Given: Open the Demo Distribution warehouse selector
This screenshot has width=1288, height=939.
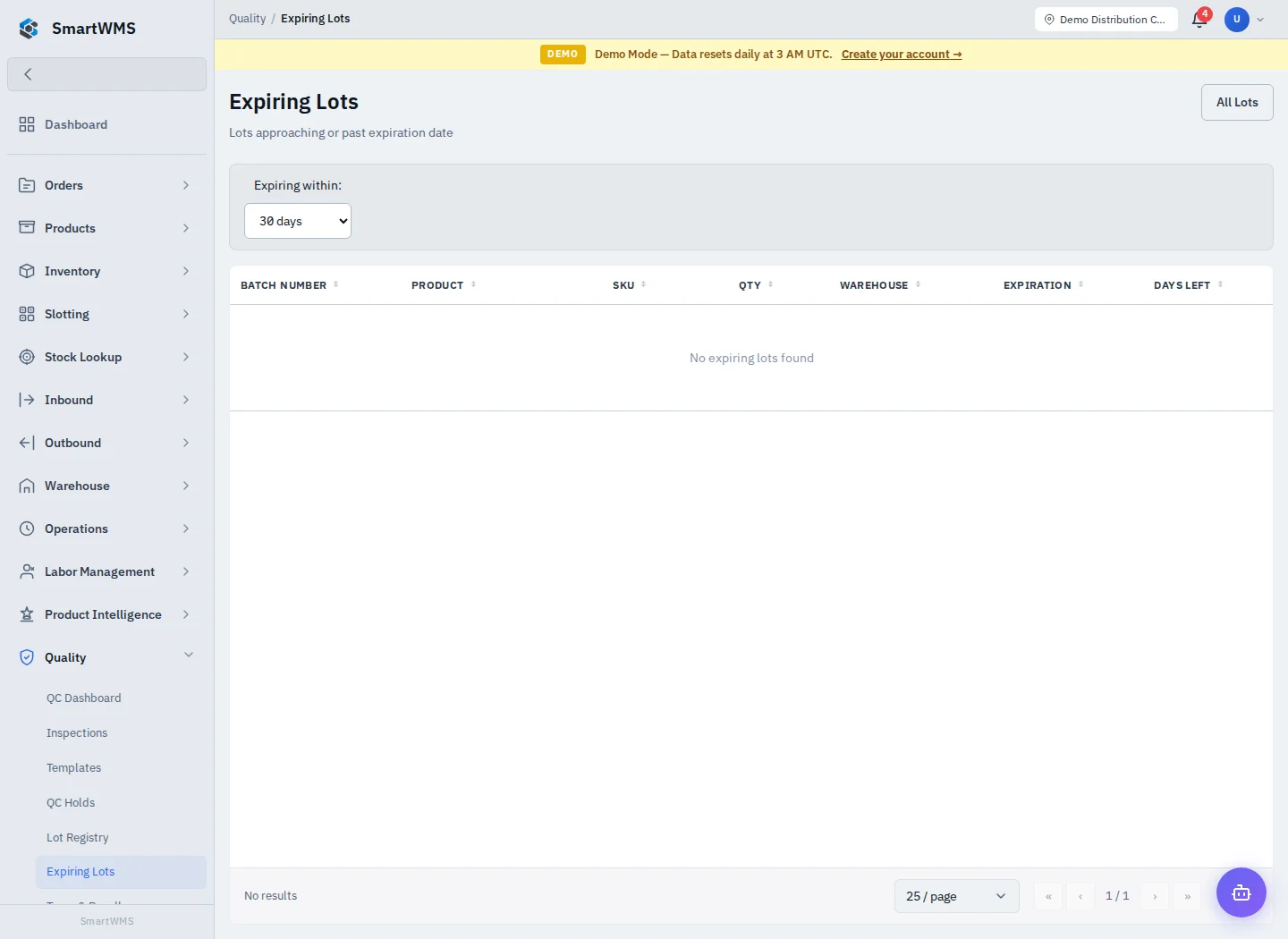Looking at the screenshot, I should tap(1106, 20).
